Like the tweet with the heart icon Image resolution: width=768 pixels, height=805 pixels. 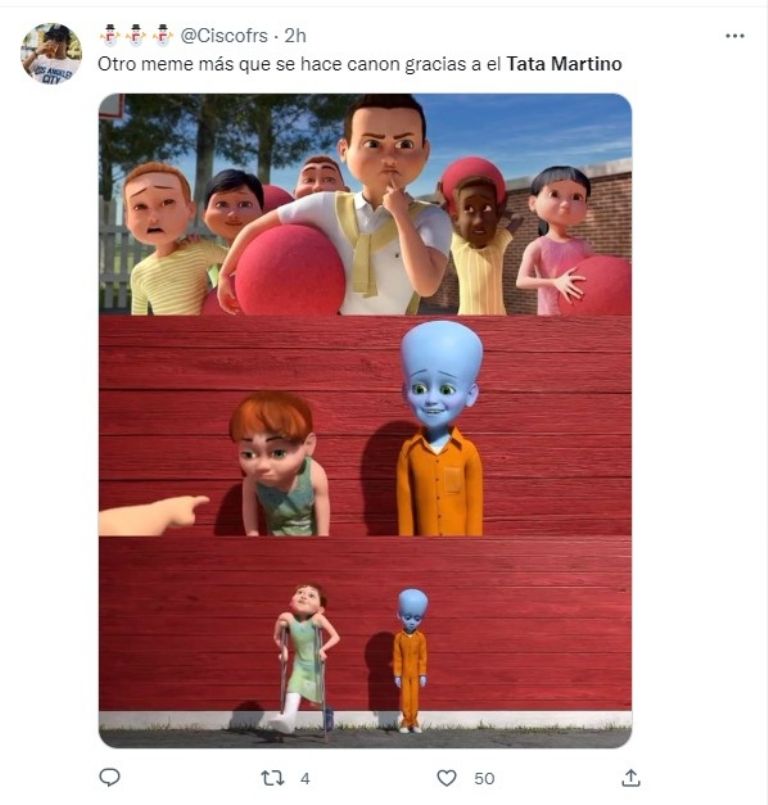tap(447, 778)
